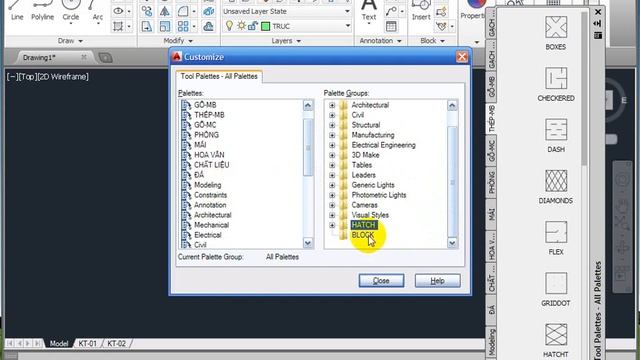Switch to the Model layout tab
The image size is (640, 360).
point(59,344)
